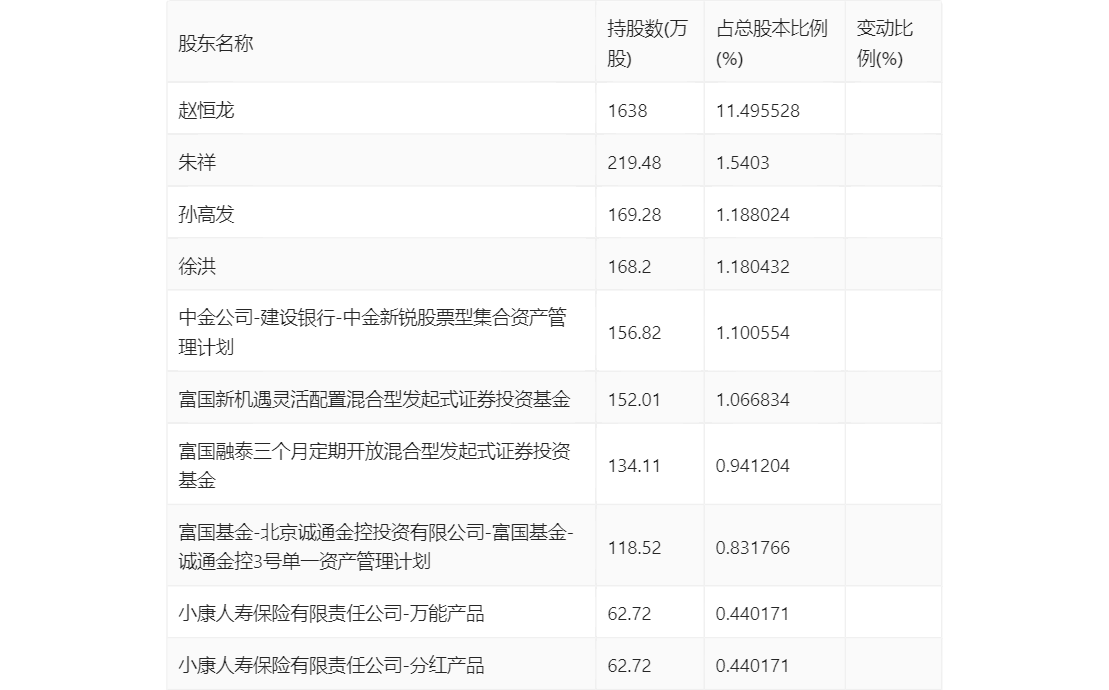Click 富国基金-北京诚通金控 shareholder cell

[376, 547]
